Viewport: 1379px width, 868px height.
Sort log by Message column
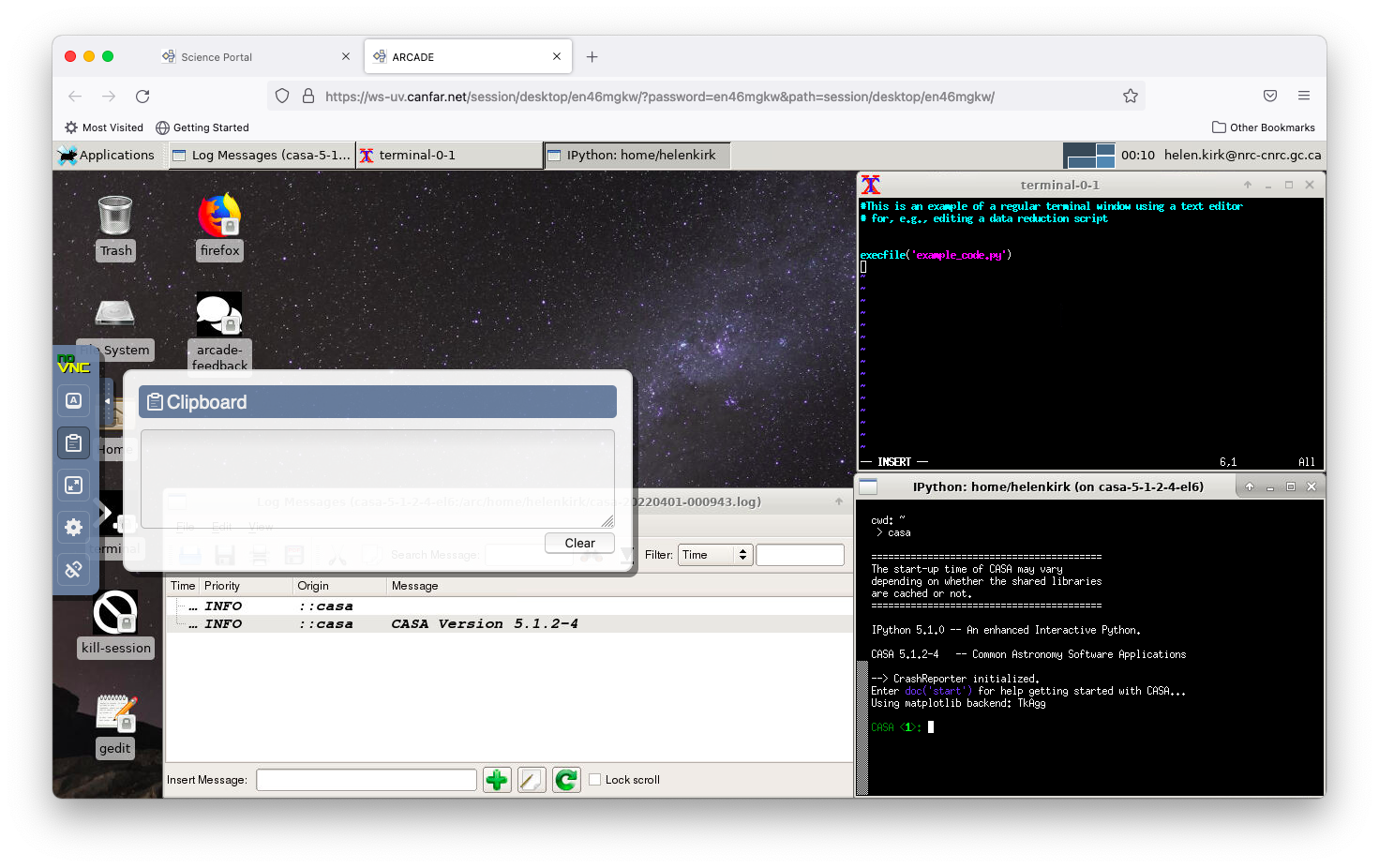coord(620,586)
